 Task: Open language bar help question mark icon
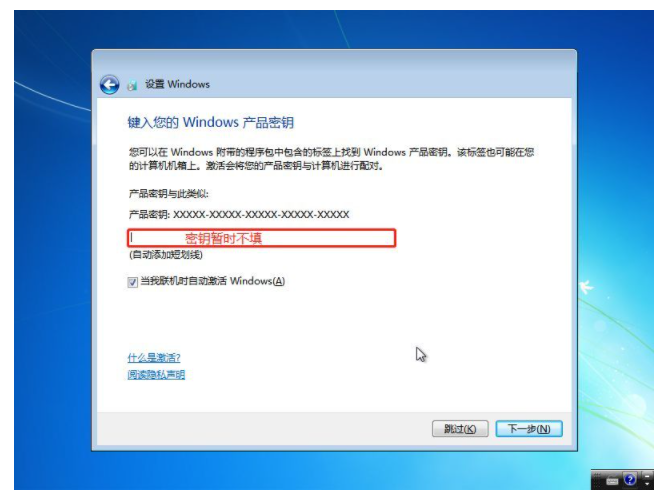[x=630, y=480]
